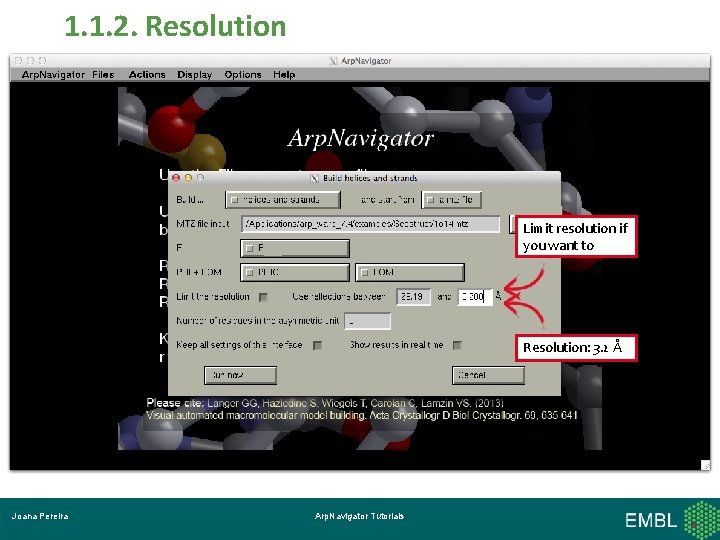Toggle the Limit the resolution checkbox
The width and height of the screenshot is (720, 540).
pos(263,297)
